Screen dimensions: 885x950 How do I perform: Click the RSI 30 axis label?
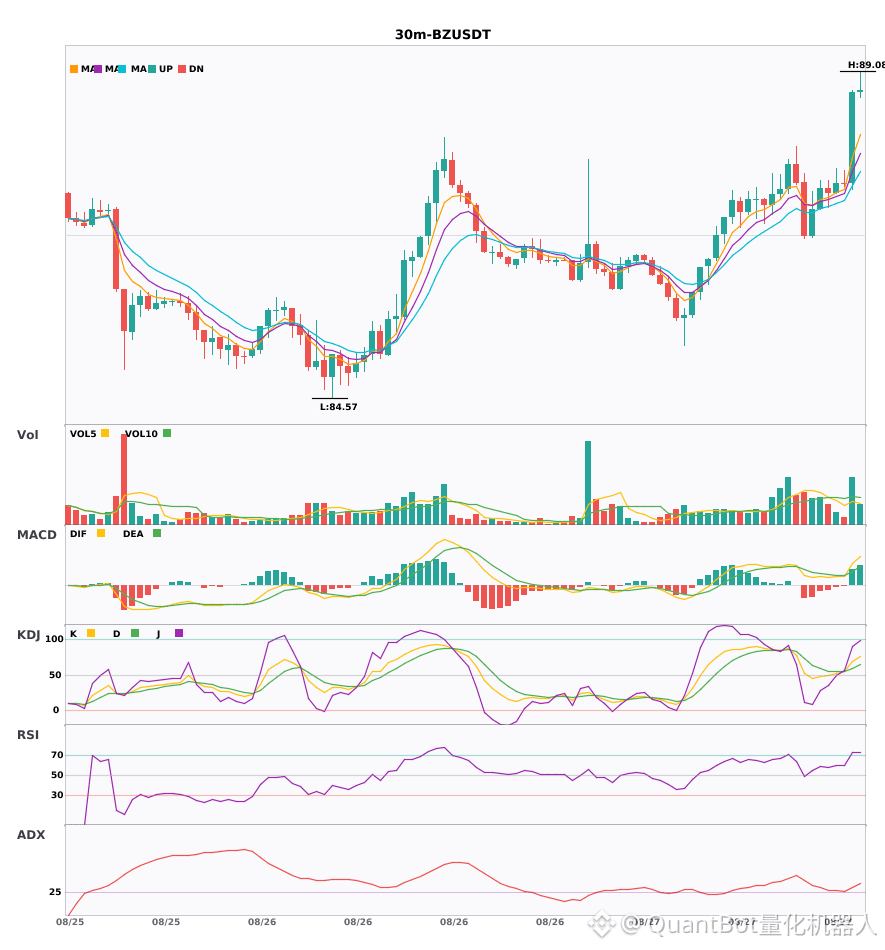click(x=57, y=795)
